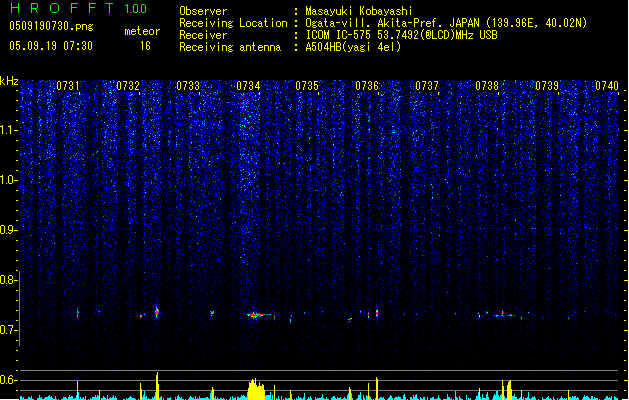The width and height of the screenshot is (629, 400).
Task: Click the meteor count value 16
Action: point(145,46)
